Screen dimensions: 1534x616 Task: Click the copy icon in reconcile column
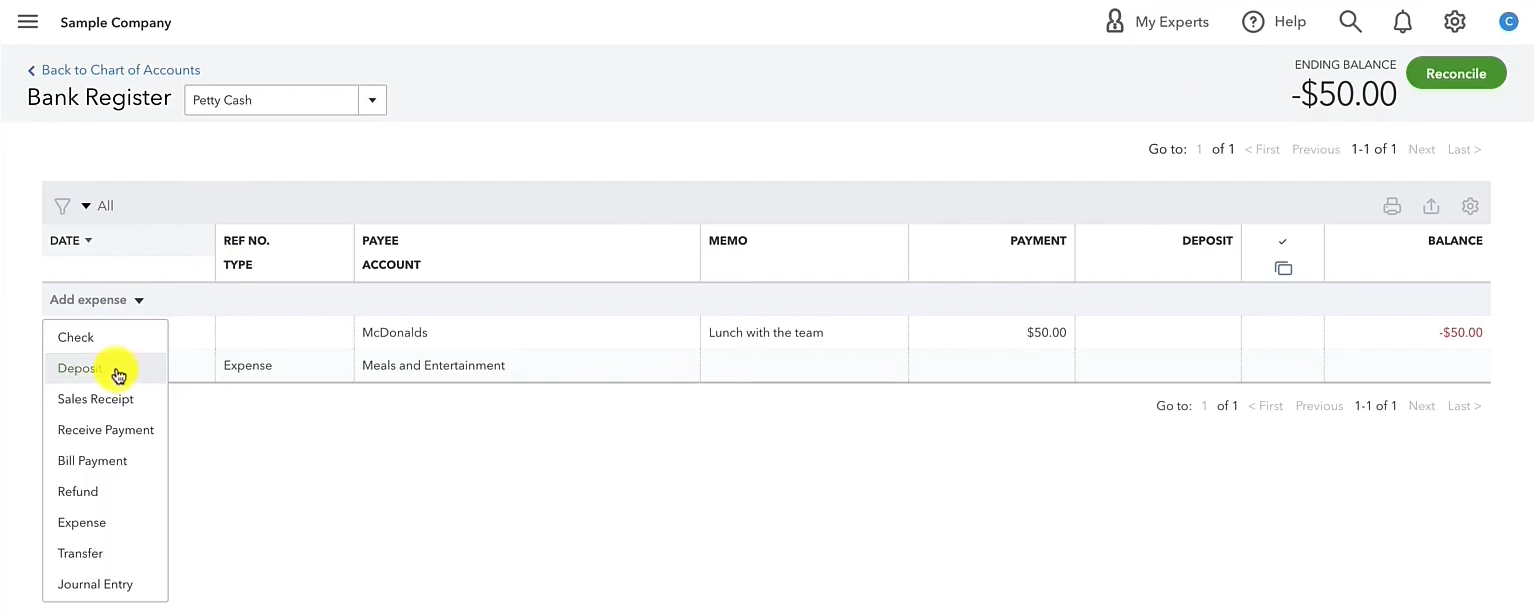coord(1283,268)
